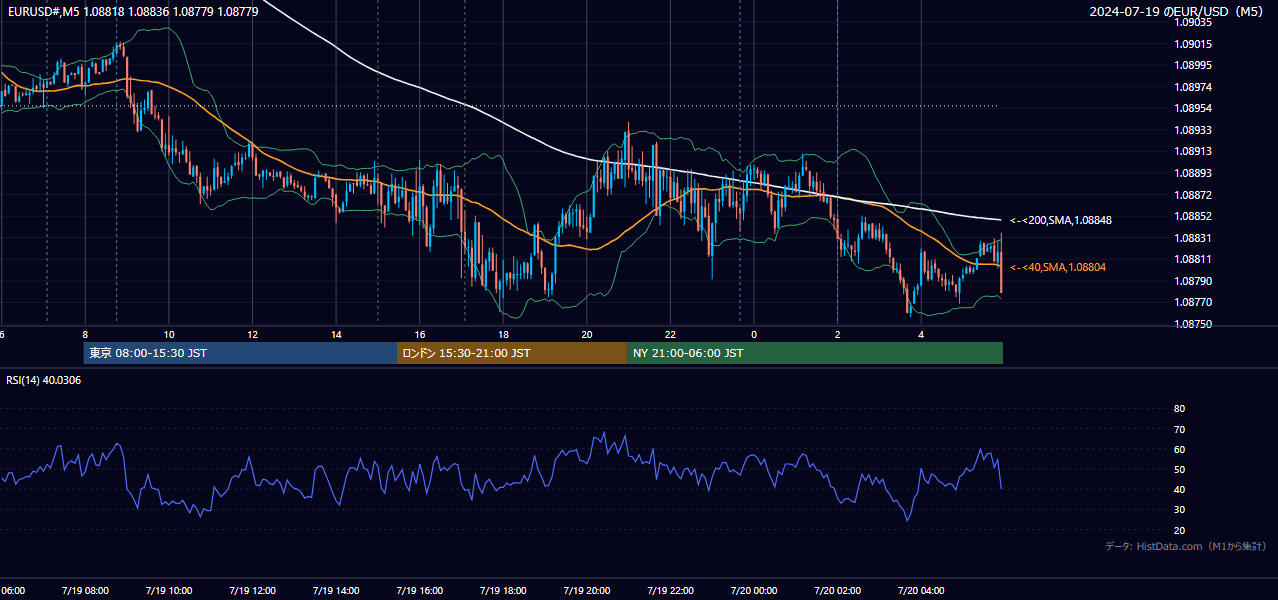
Task: Click the 7/19 14:00 date label
Action: pos(336,591)
